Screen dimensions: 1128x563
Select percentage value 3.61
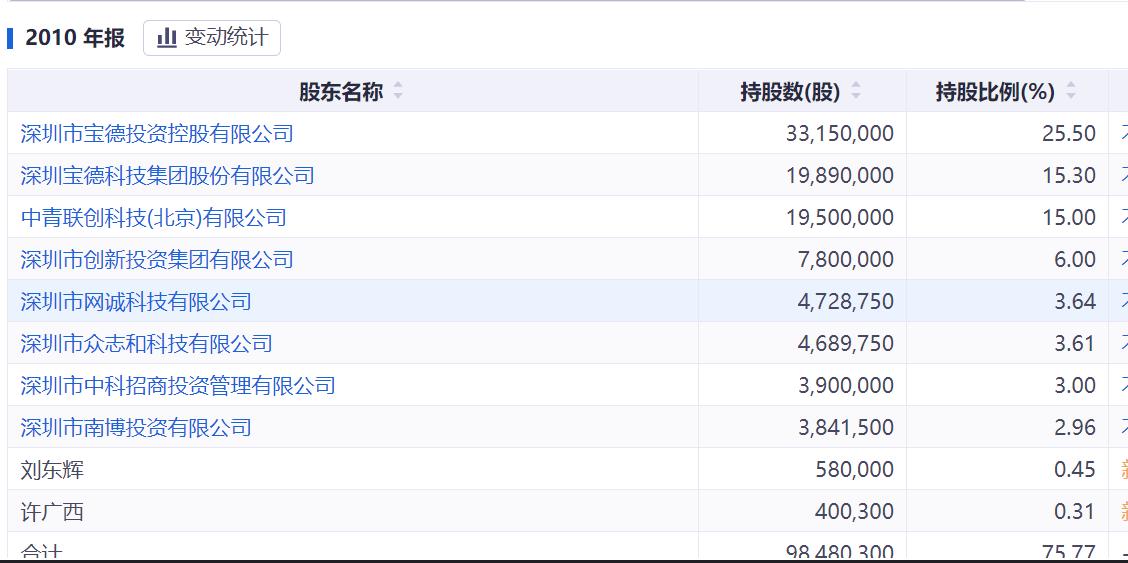pos(1075,343)
